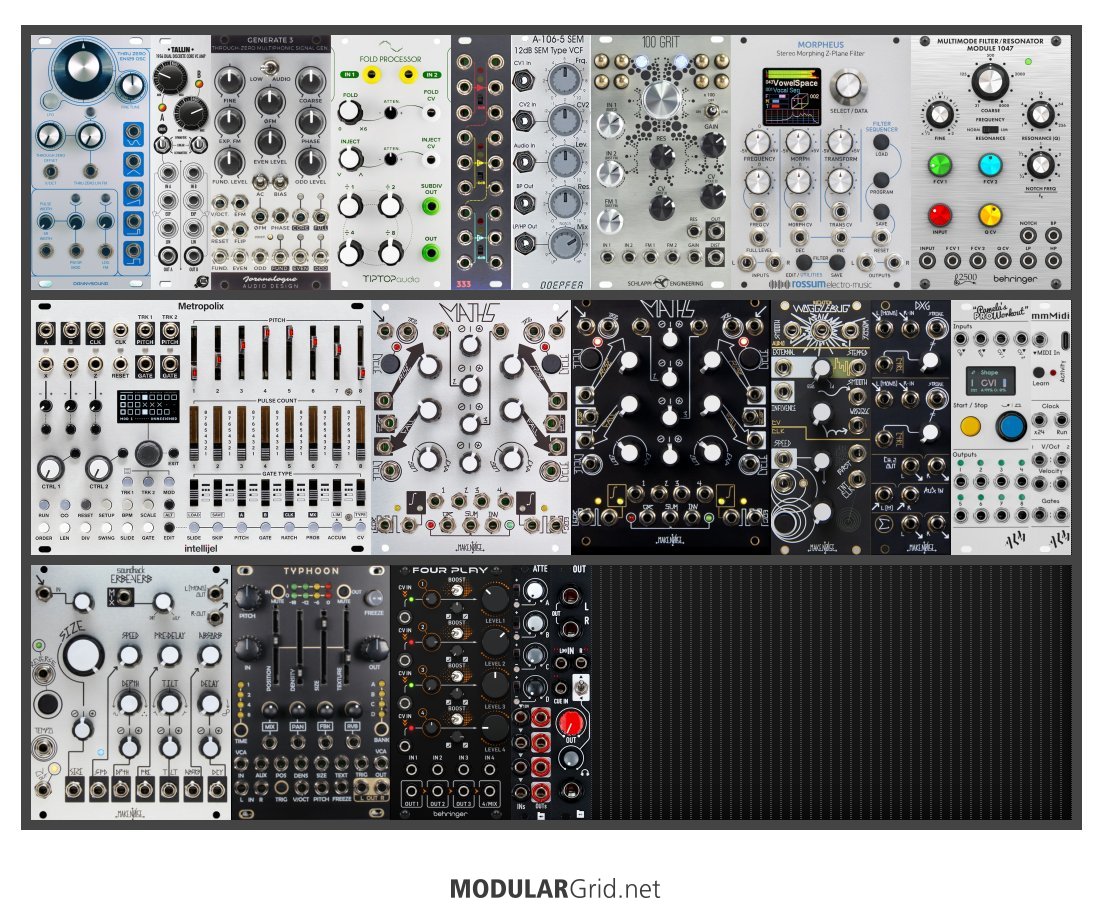This screenshot has height=910, width=1112.
Task: Click the Learn button on mmMidi
Action: [x=1039, y=372]
